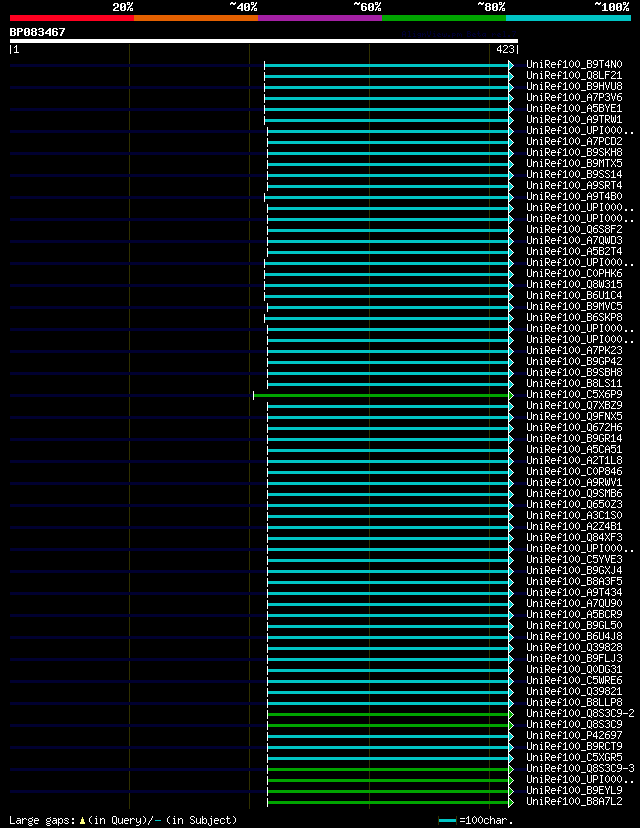Open hit UniRef100_Q9SMB6
Screen dimensions: 640x828
(x=574, y=494)
